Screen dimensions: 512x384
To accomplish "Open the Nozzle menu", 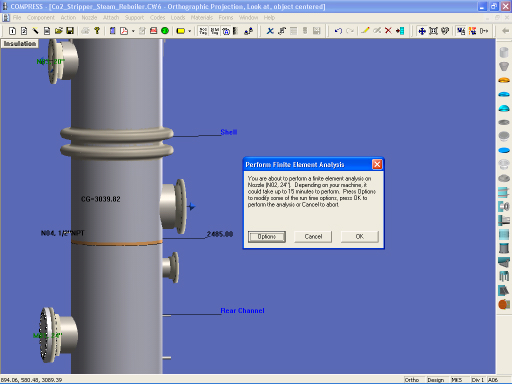I will pos(89,18).
